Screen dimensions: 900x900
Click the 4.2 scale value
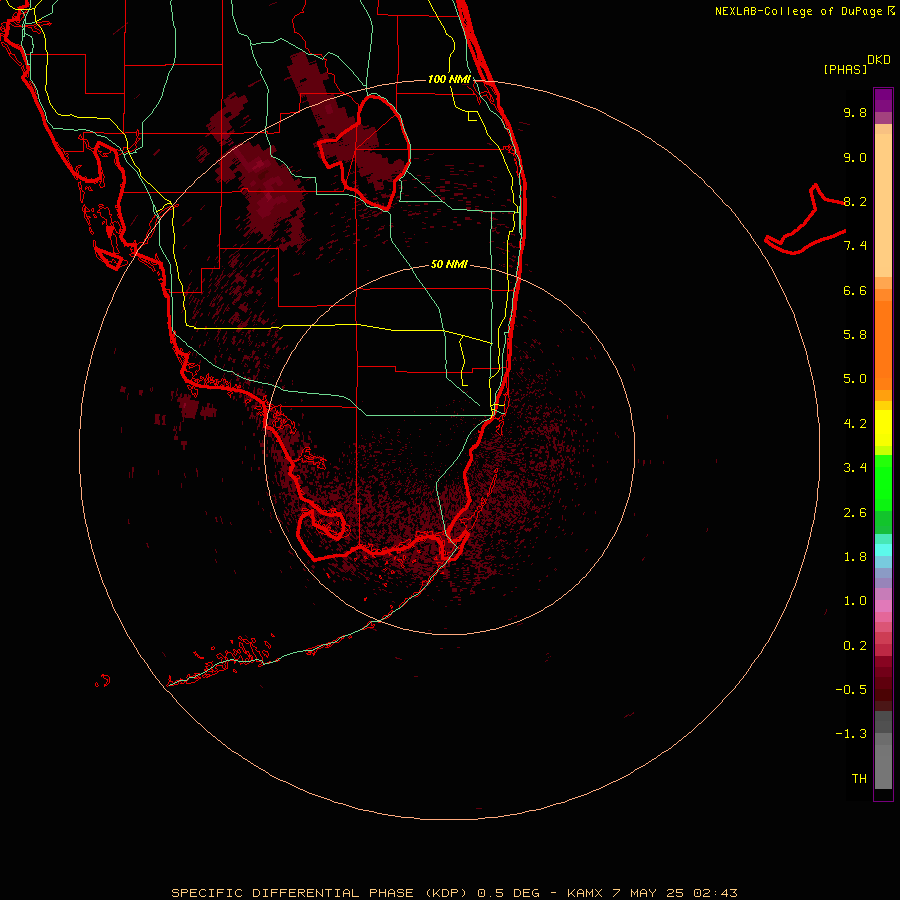click(x=855, y=424)
